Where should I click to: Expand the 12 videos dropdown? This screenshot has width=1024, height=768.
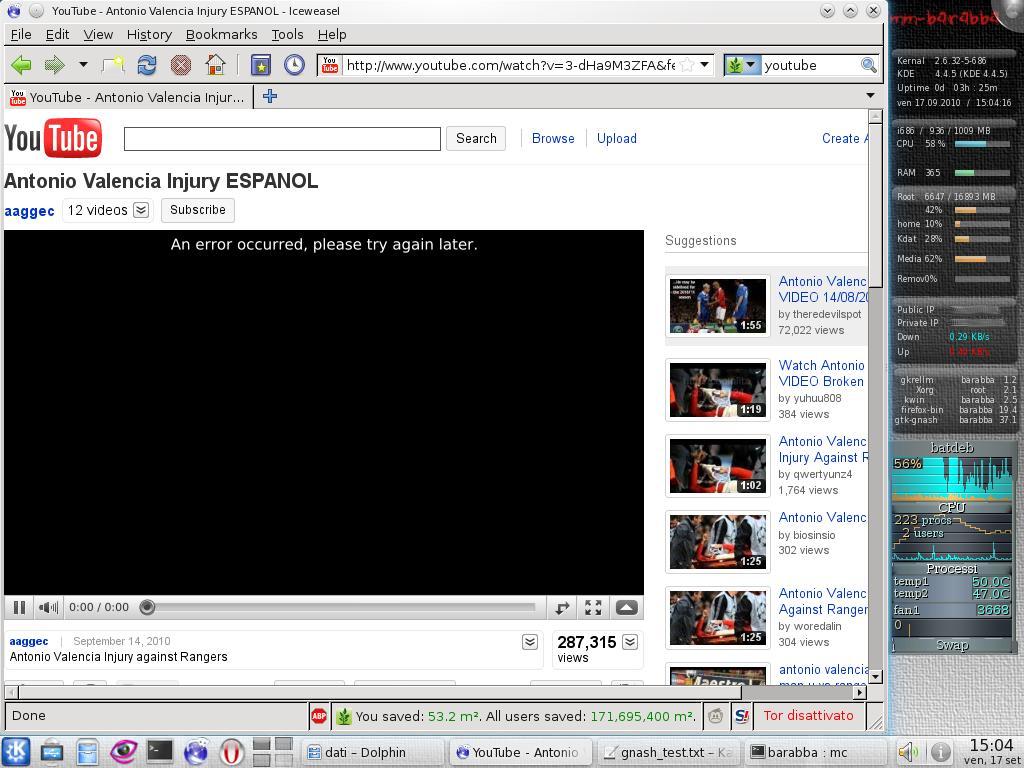pyautogui.click(x=141, y=210)
